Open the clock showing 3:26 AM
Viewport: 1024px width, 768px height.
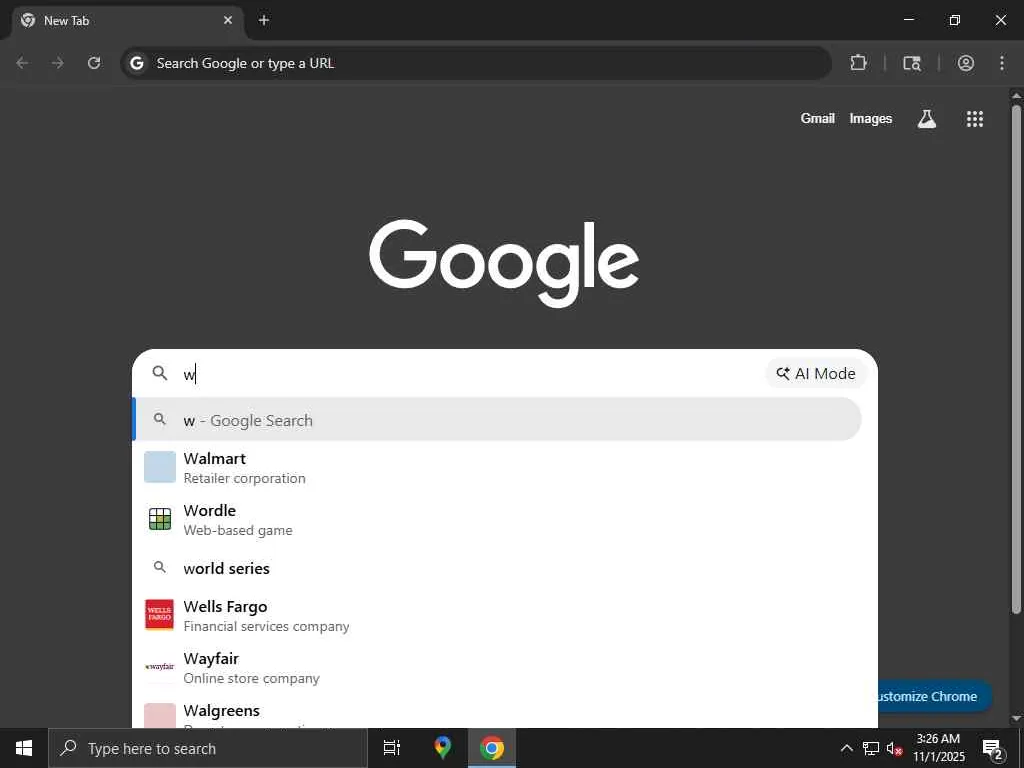point(938,748)
